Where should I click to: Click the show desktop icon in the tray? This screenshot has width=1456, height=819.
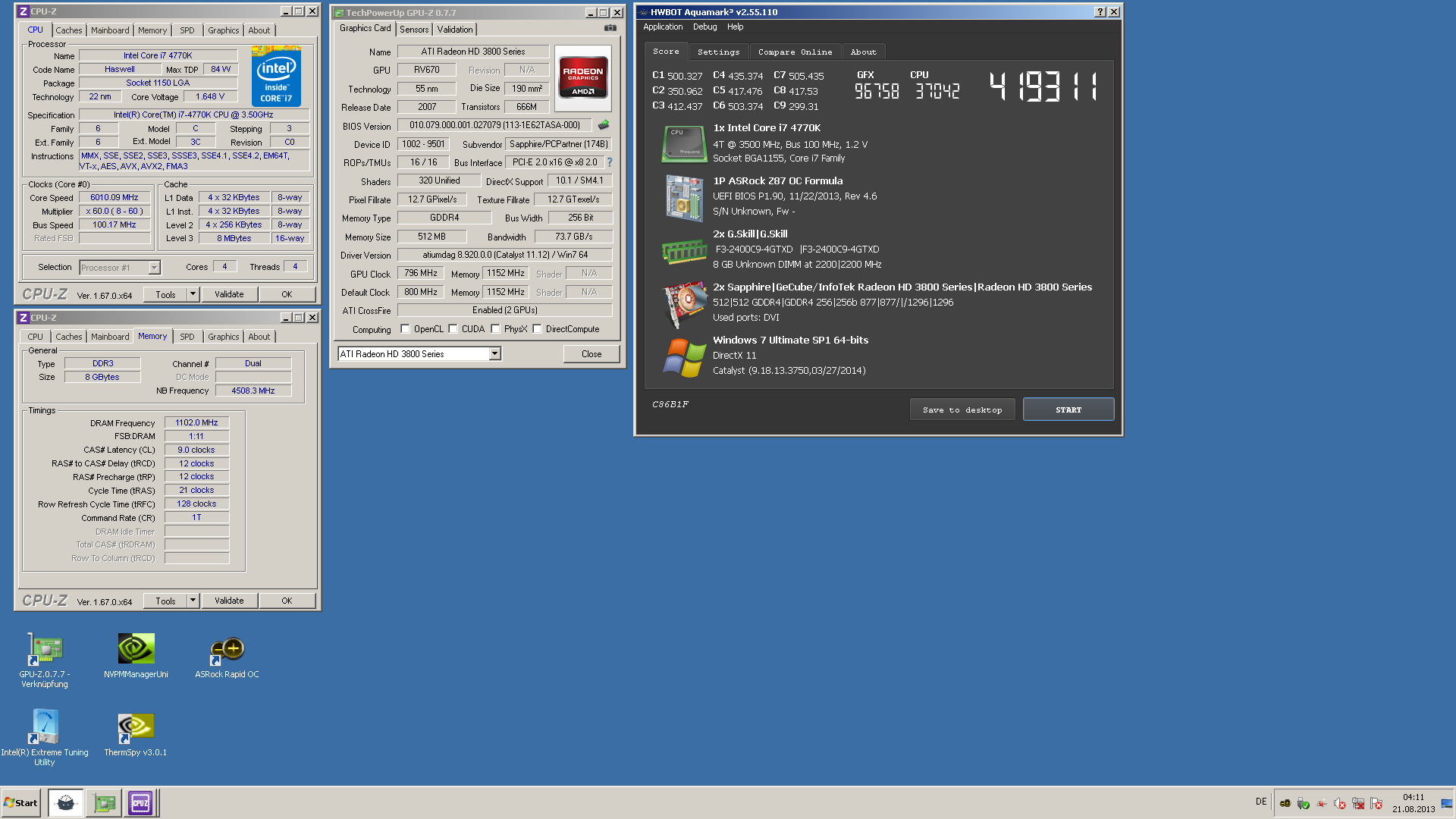[1447, 803]
